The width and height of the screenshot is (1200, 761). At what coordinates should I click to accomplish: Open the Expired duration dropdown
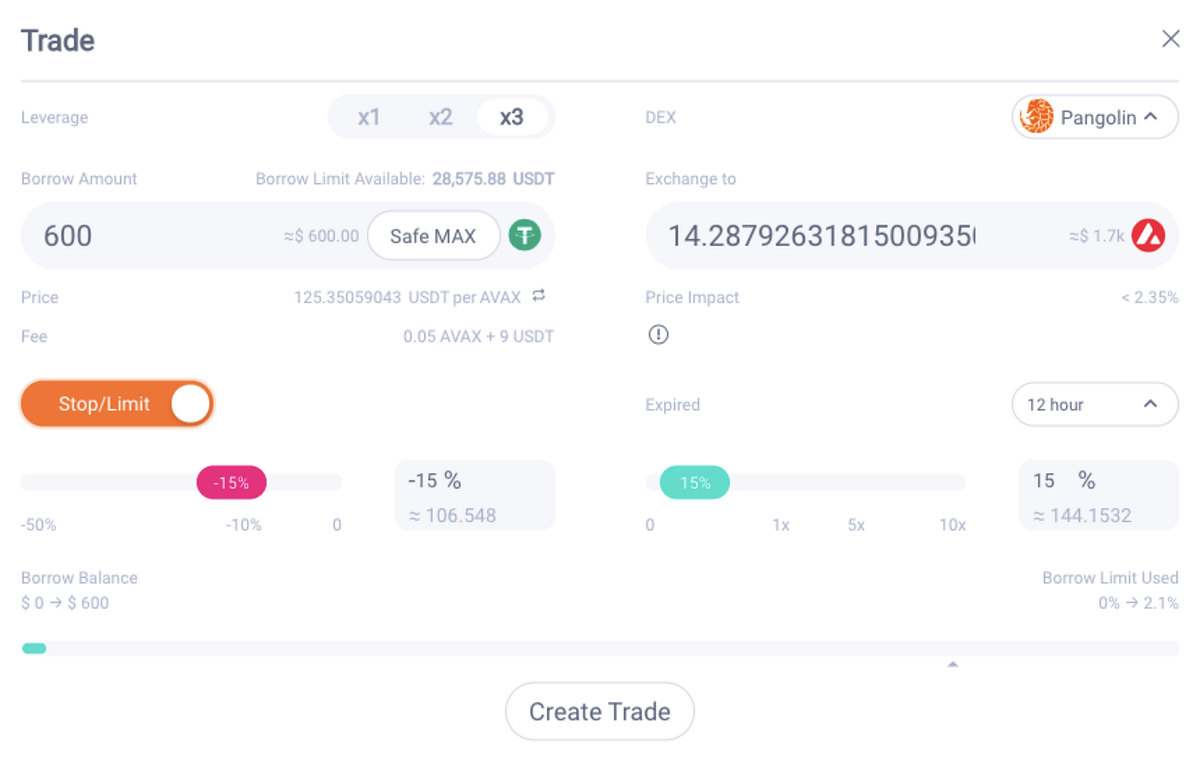point(1095,404)
